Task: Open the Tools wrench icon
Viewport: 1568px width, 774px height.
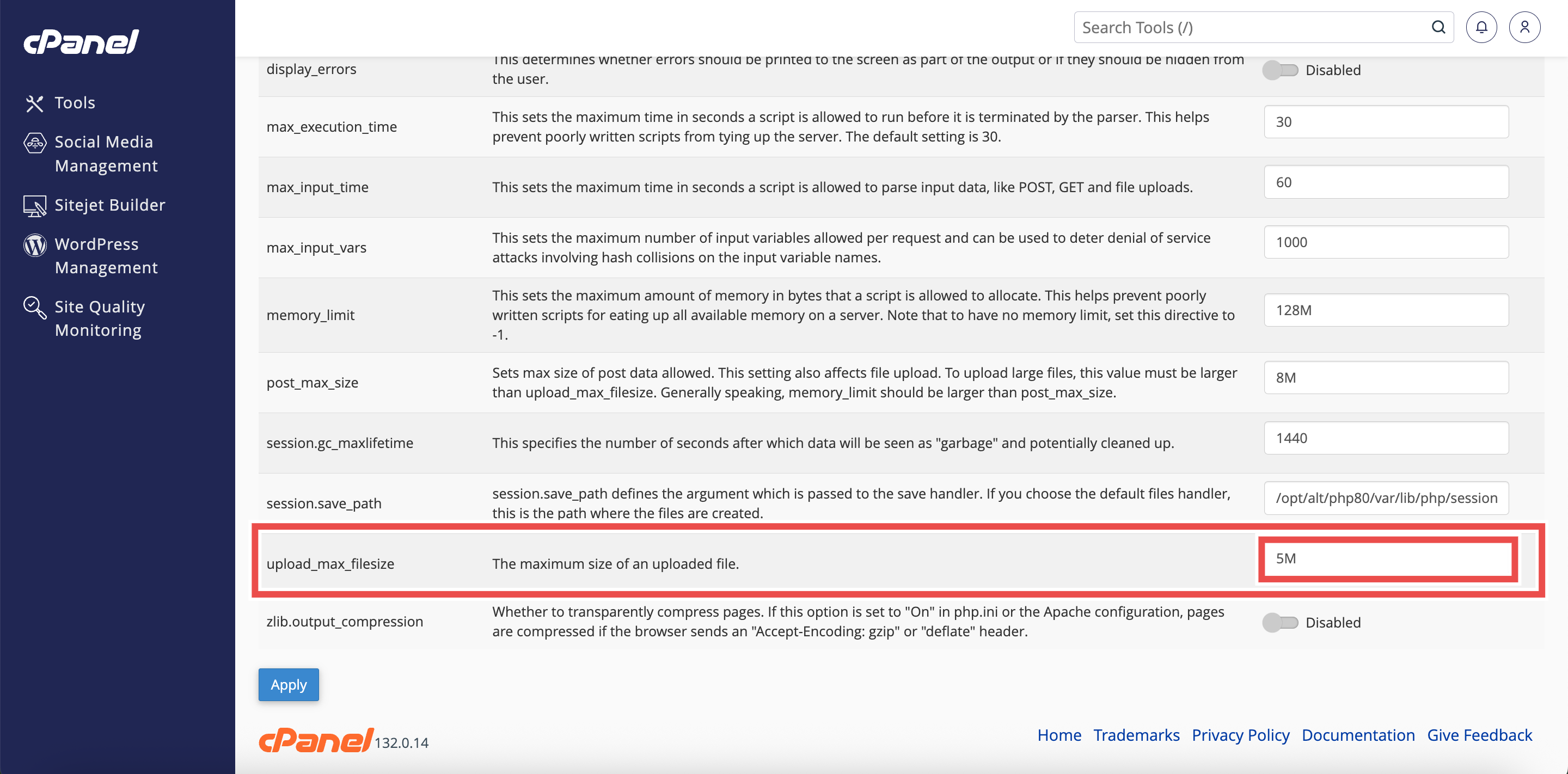Action: click(34, 103)
